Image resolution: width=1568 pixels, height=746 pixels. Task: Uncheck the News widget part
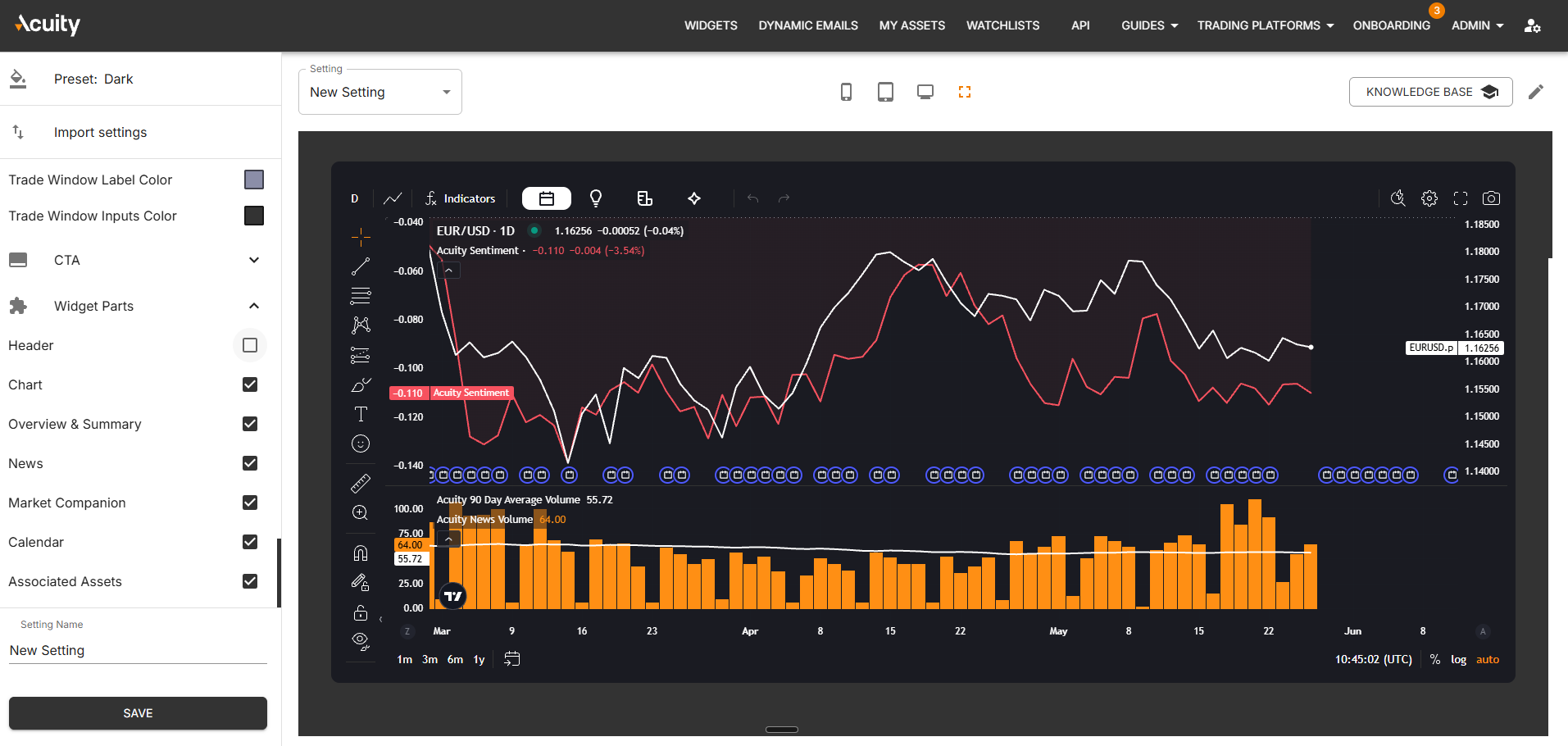point(250,463)
